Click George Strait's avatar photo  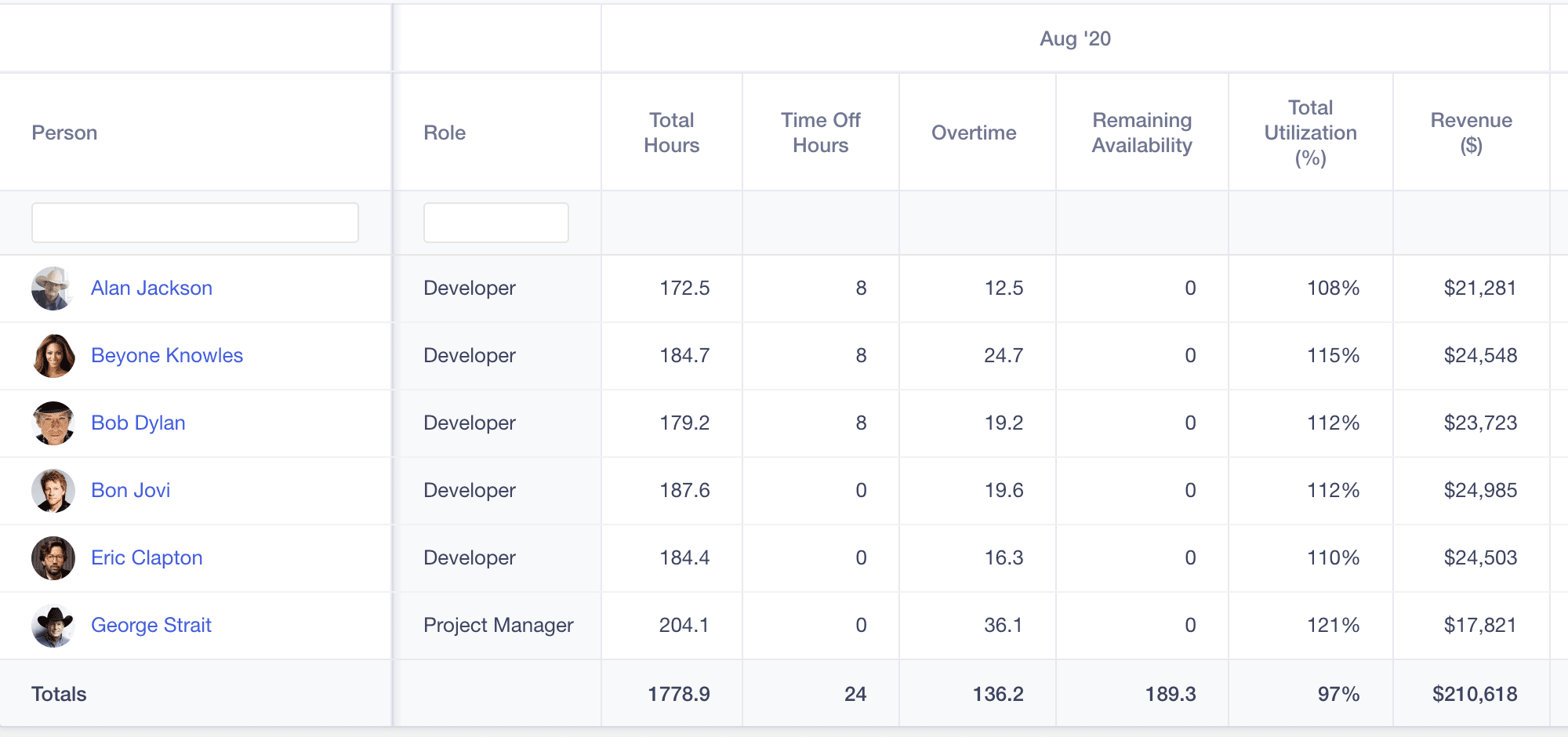click(53, 626)
